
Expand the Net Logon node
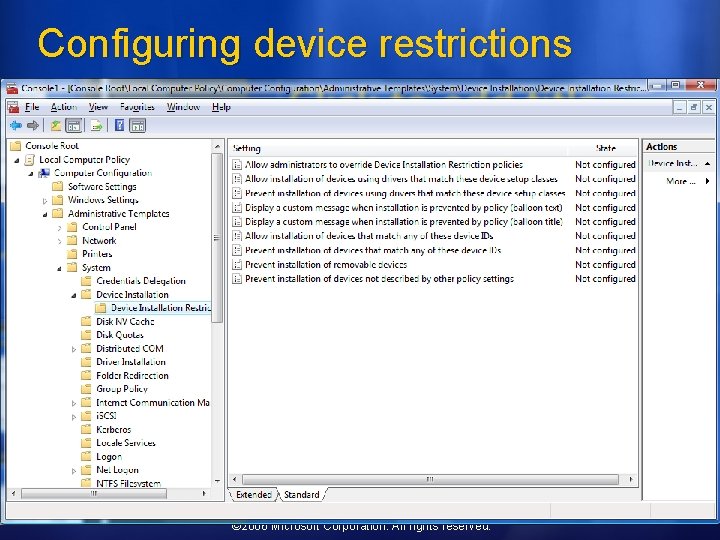(x=74, y=471)
